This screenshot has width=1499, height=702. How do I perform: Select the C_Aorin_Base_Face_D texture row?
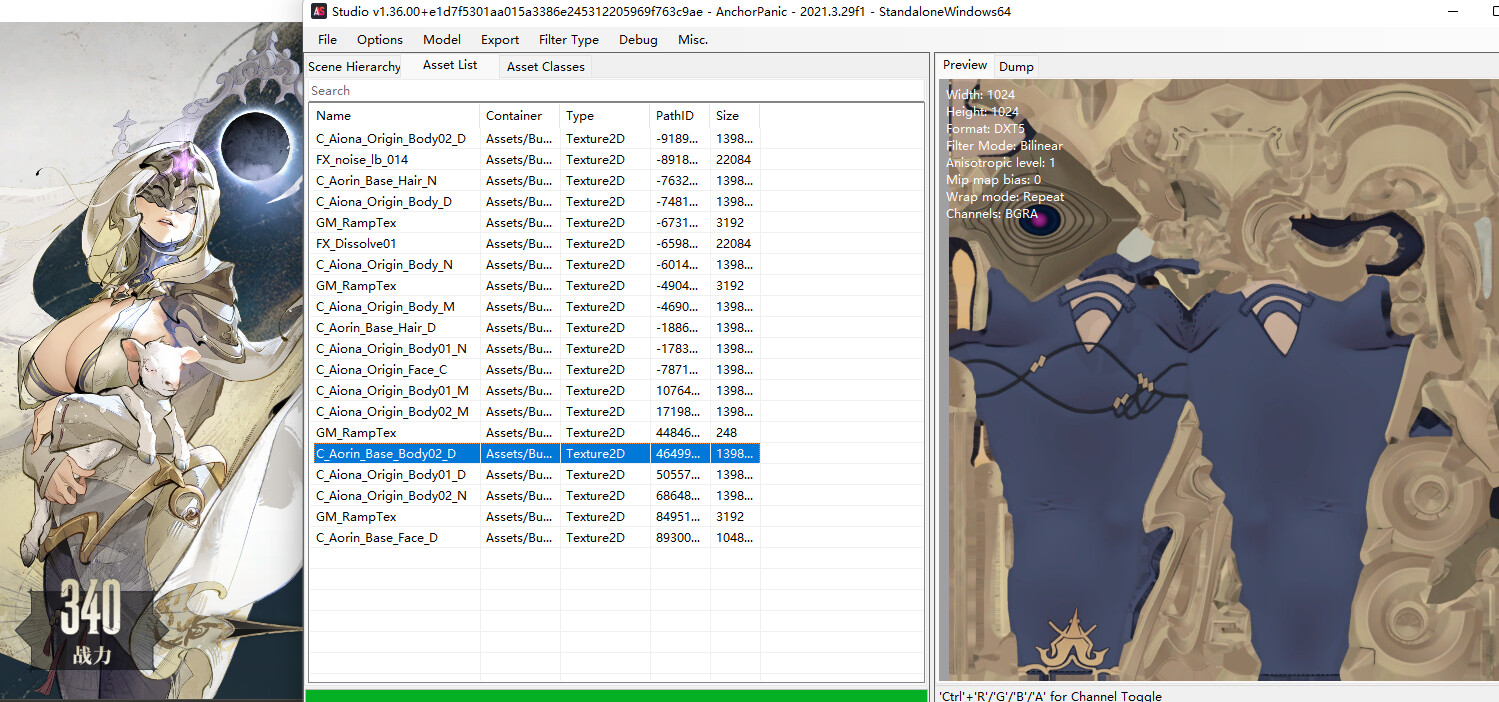click(x=377, y=538)
